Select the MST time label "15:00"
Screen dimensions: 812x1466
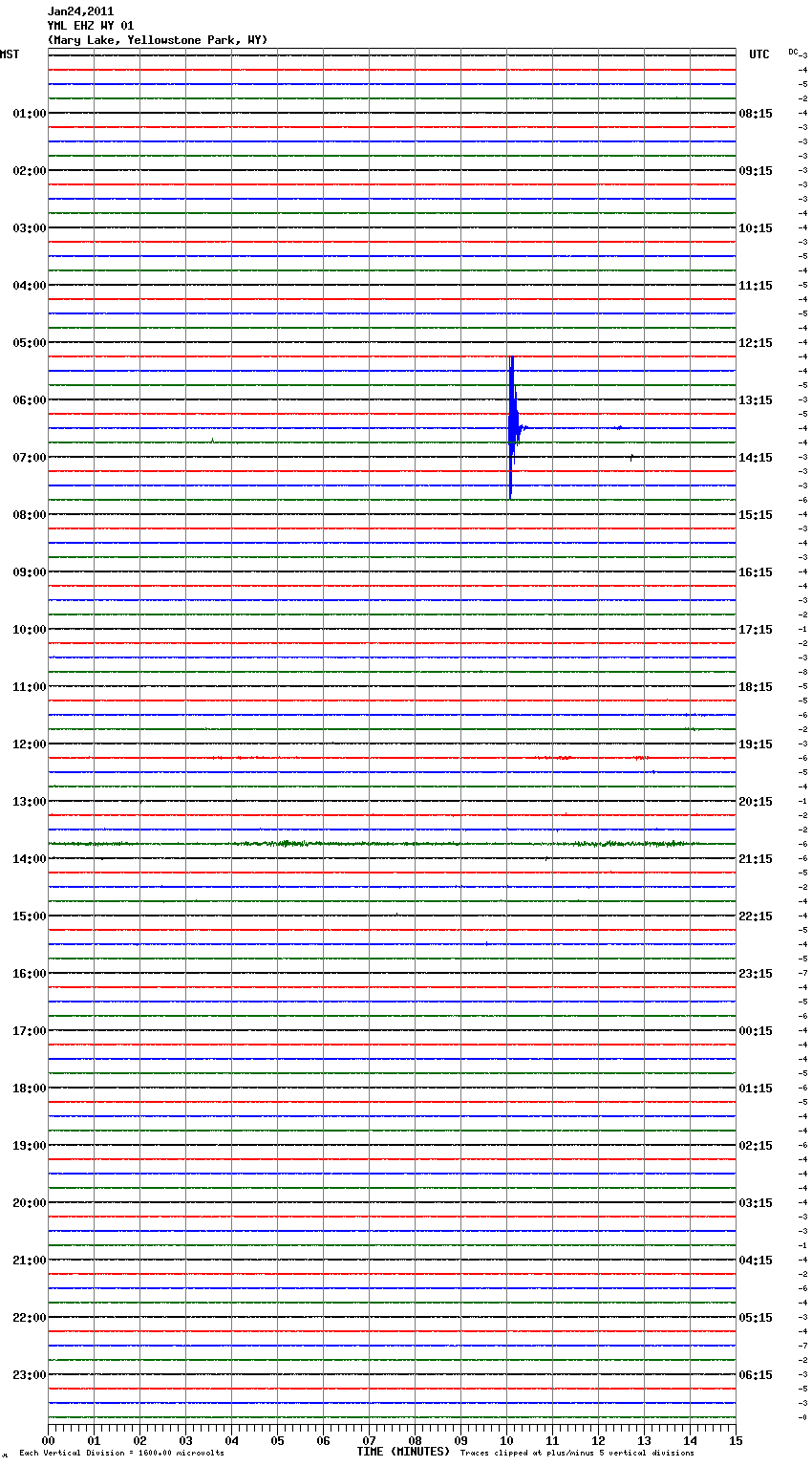point(30,916)
